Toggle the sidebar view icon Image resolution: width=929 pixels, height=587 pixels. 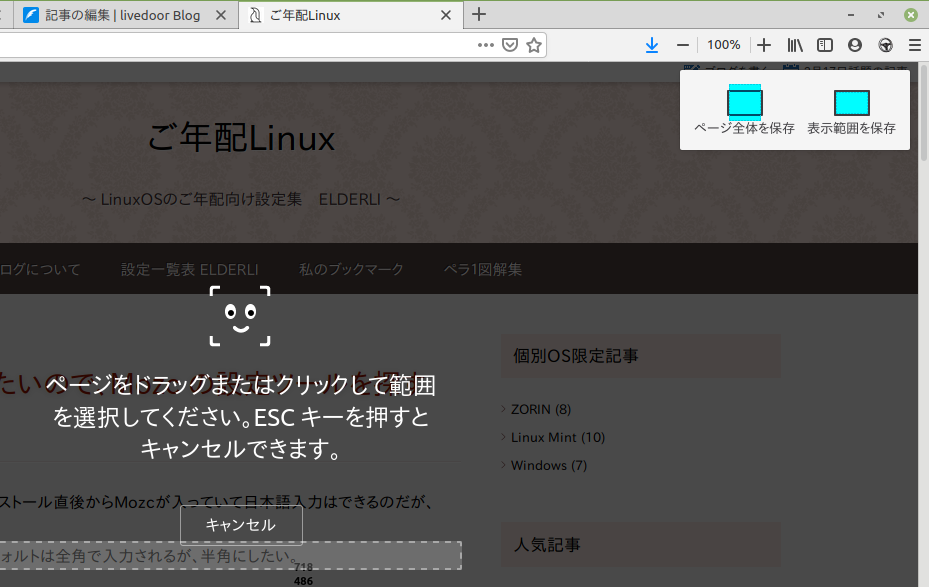825,45
